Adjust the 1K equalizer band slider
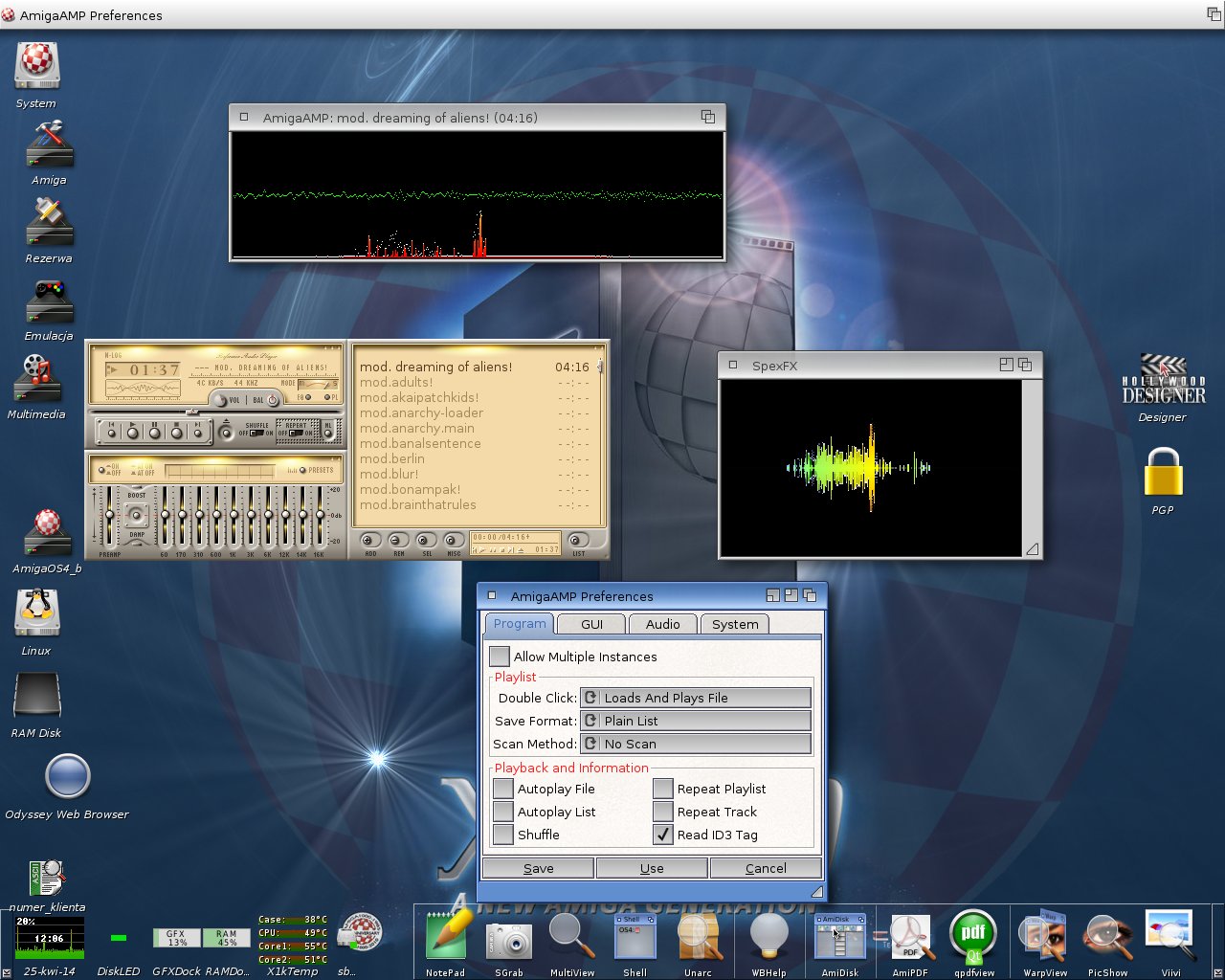The image size is (1225, 980). click(234, 515)
